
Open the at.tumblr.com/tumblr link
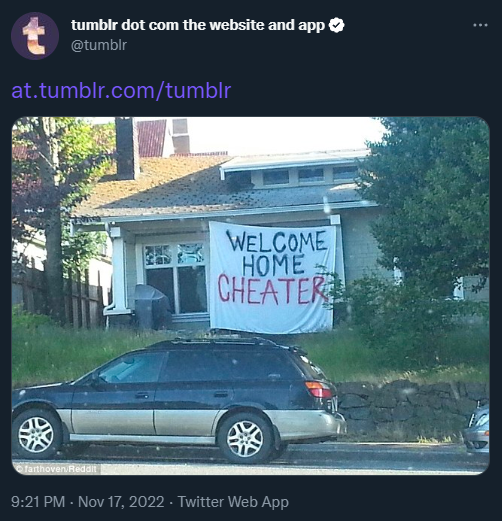coord(121,90)
